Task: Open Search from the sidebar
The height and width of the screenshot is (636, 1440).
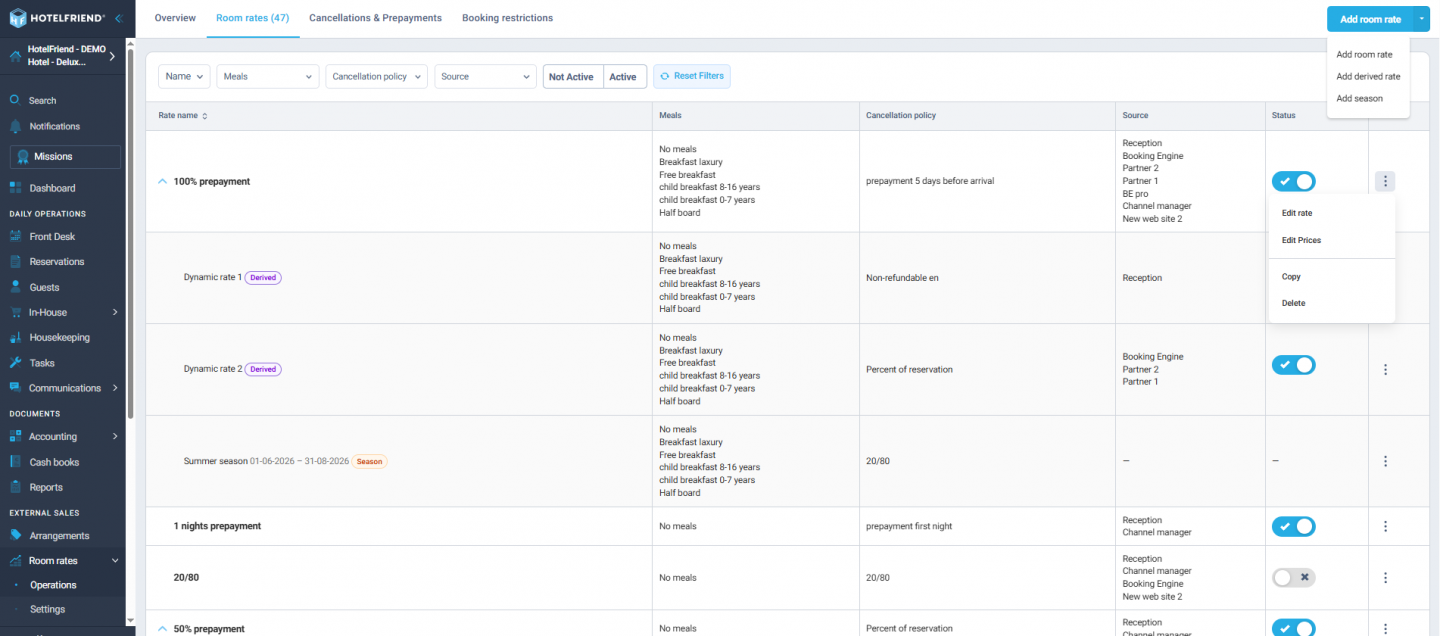Action: click(42, 101)
